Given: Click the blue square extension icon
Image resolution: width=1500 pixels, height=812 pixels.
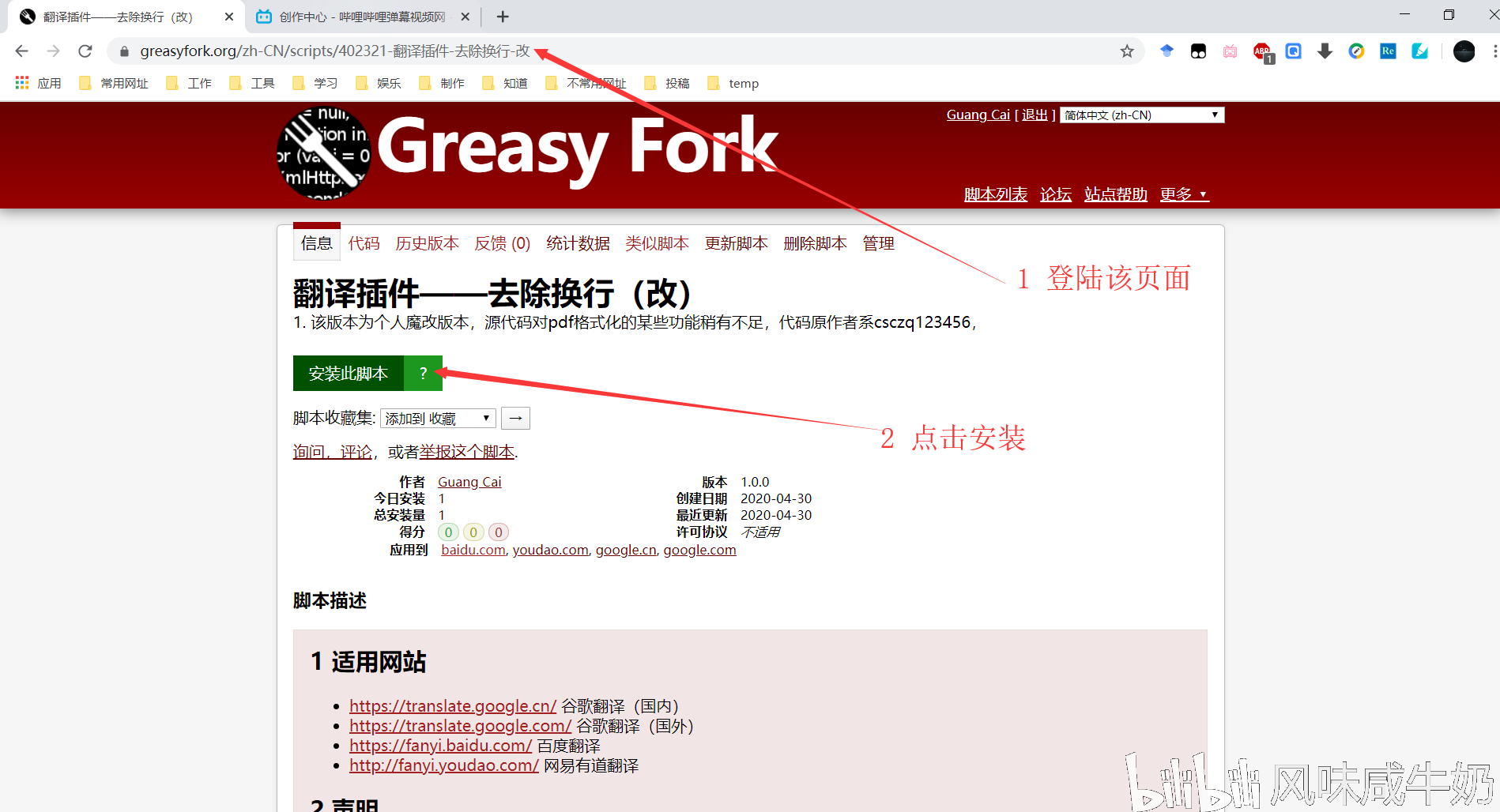Looking at the screenshot, I should point(1294,51).
